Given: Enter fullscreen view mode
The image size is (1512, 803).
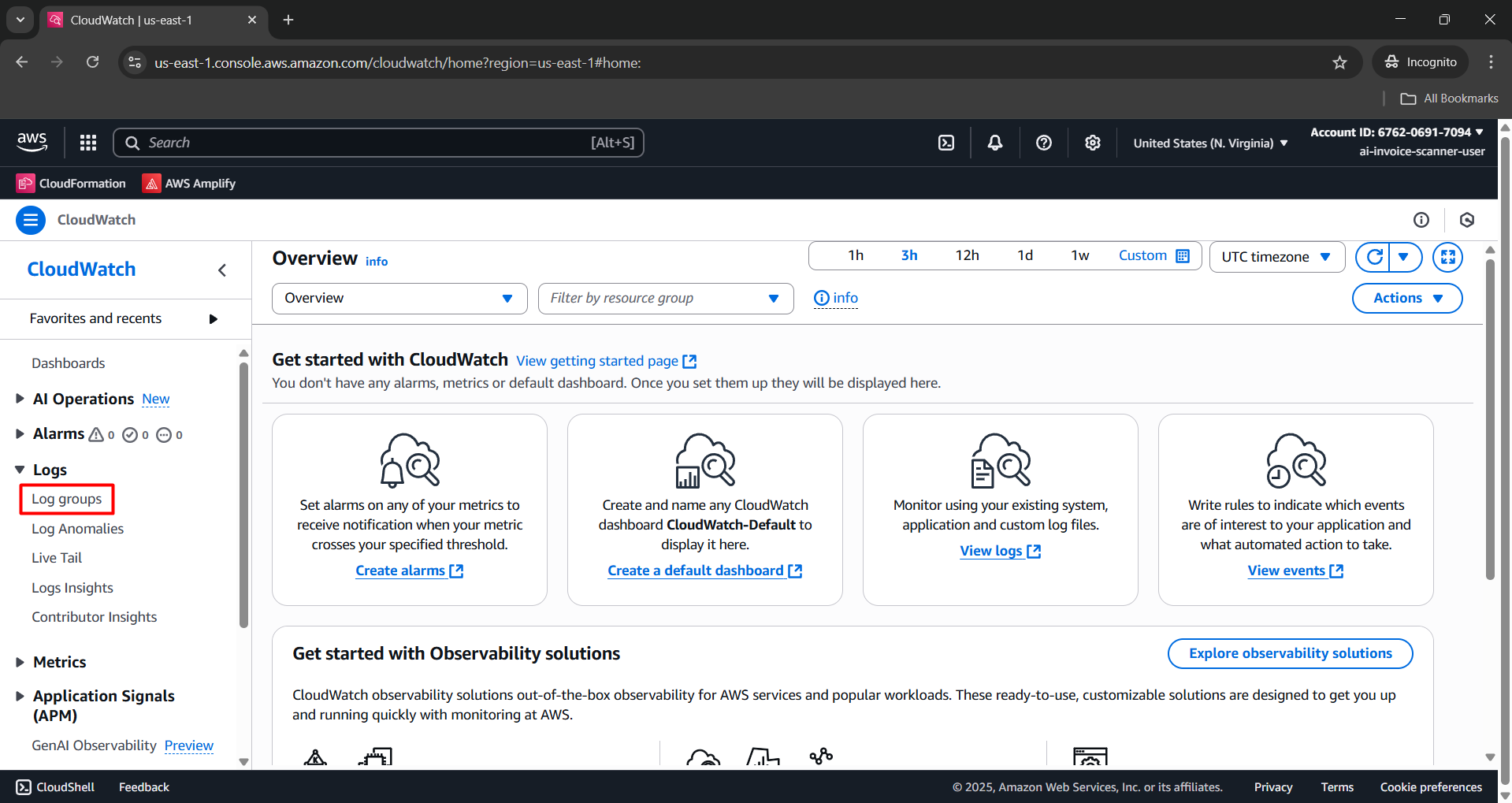Looking at the screenshot, I should [1447, 257].
